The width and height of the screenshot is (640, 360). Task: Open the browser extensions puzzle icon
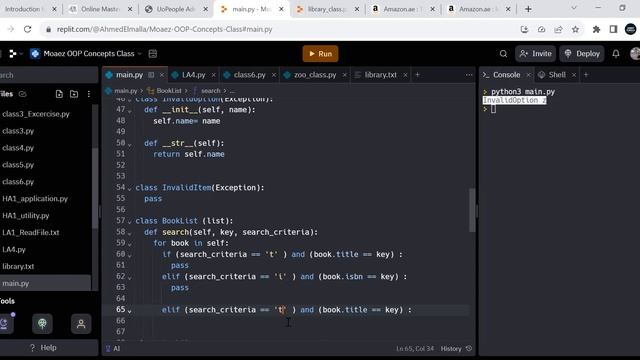click(x=596, y=29)
